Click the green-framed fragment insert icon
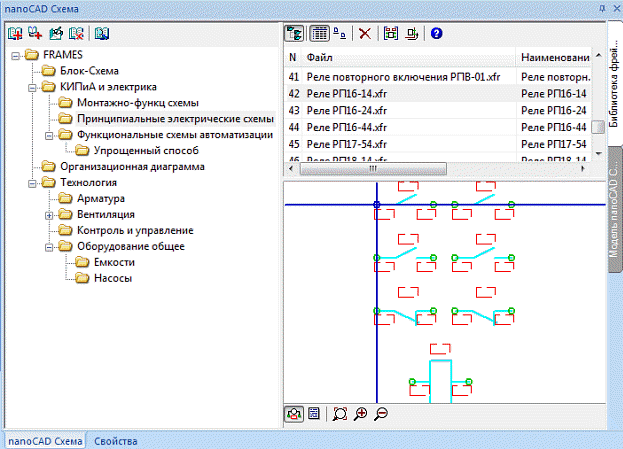The image size is (623, 449). tap(391, 33)
